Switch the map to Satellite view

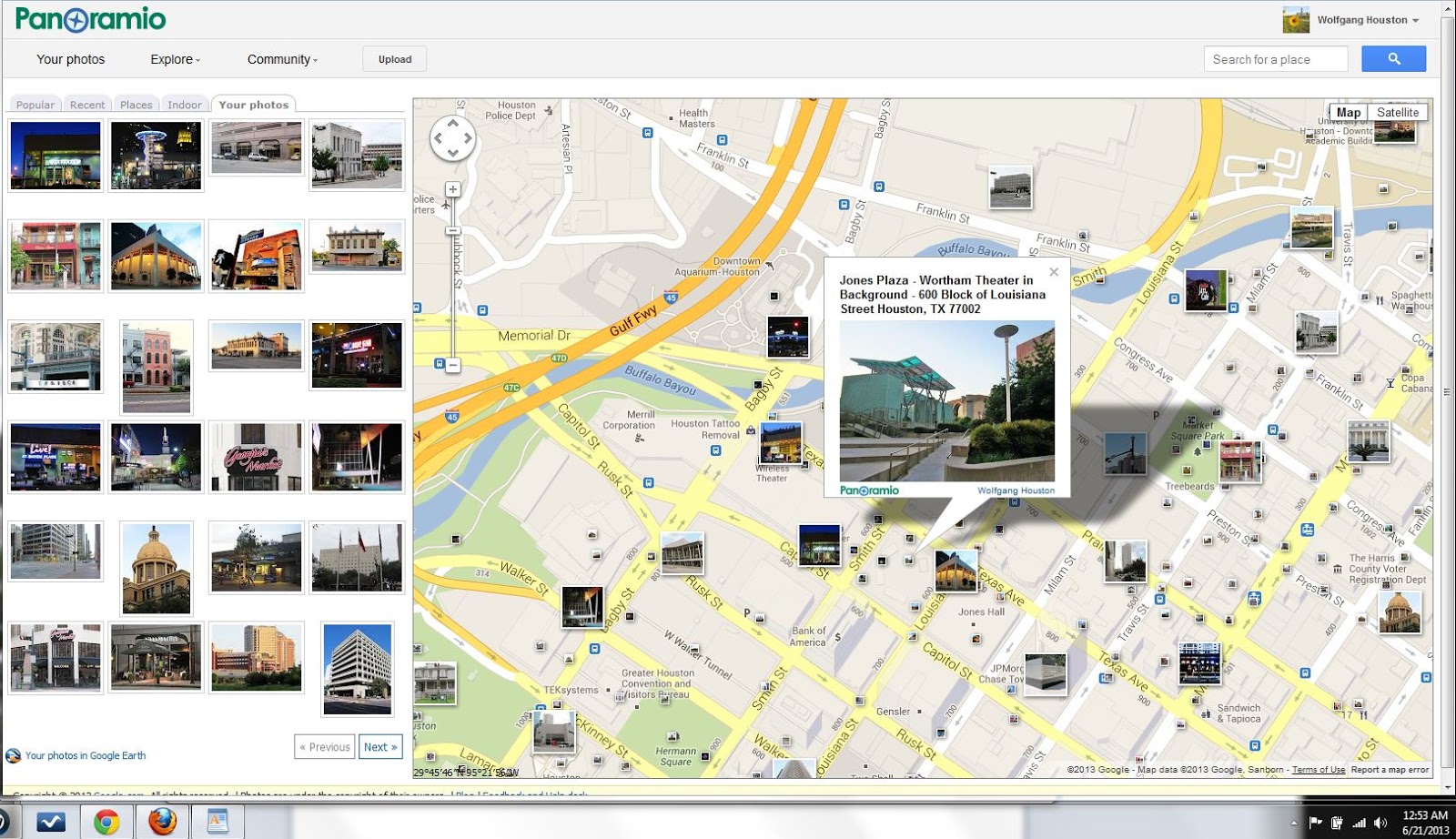[1398, 113]
